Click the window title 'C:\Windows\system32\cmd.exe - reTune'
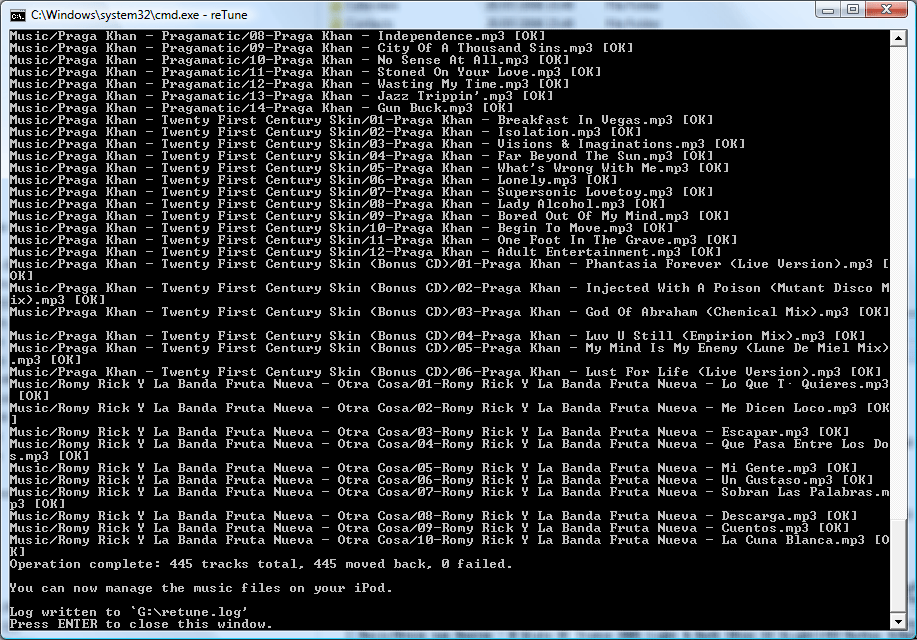Screen dimensions: 917x640 (139, 15)
